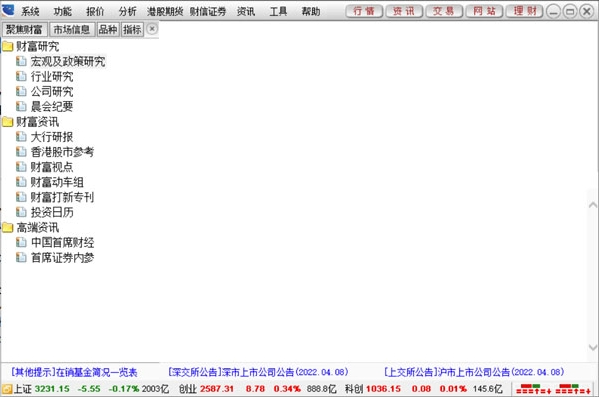Screen dimensions: 599x397
Task: Collapse the 高端资讯 tree folder
Action: [x=37, y=228]
